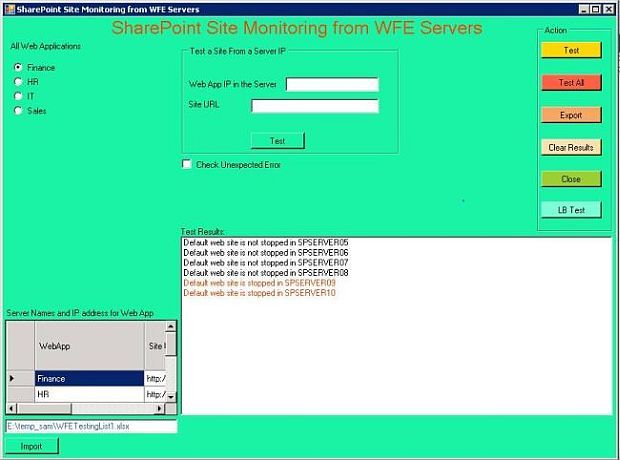Choose the IT radio button
The height and width of the screenshot is (460, 620).
click(x=18, y=96)
